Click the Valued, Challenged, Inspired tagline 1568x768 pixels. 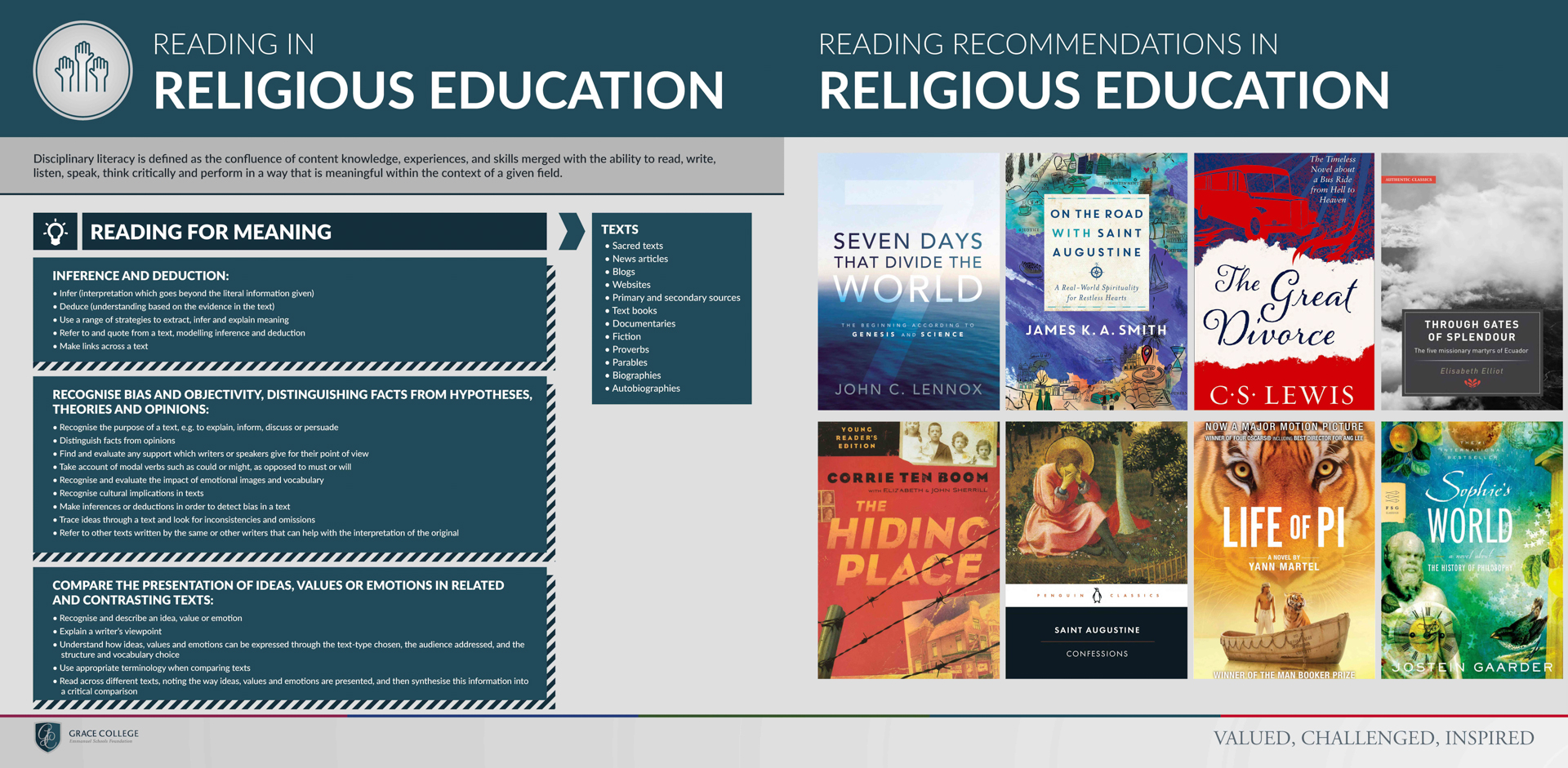point(1374,738)
